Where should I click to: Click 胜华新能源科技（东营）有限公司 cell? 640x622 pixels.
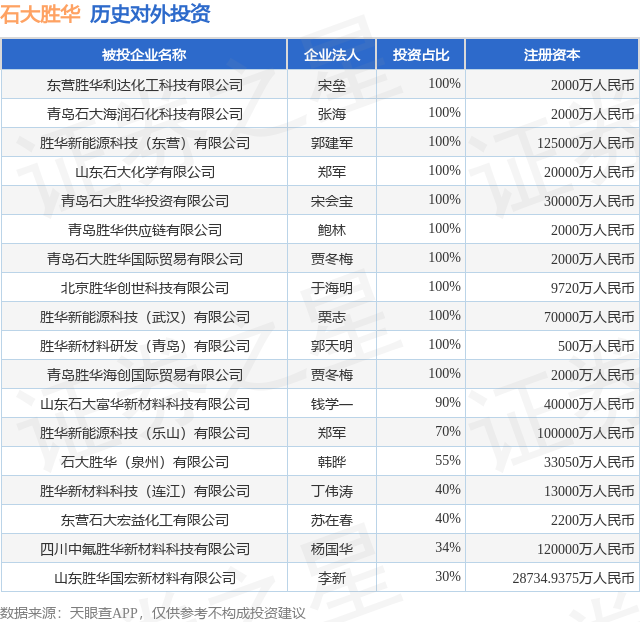144,143
